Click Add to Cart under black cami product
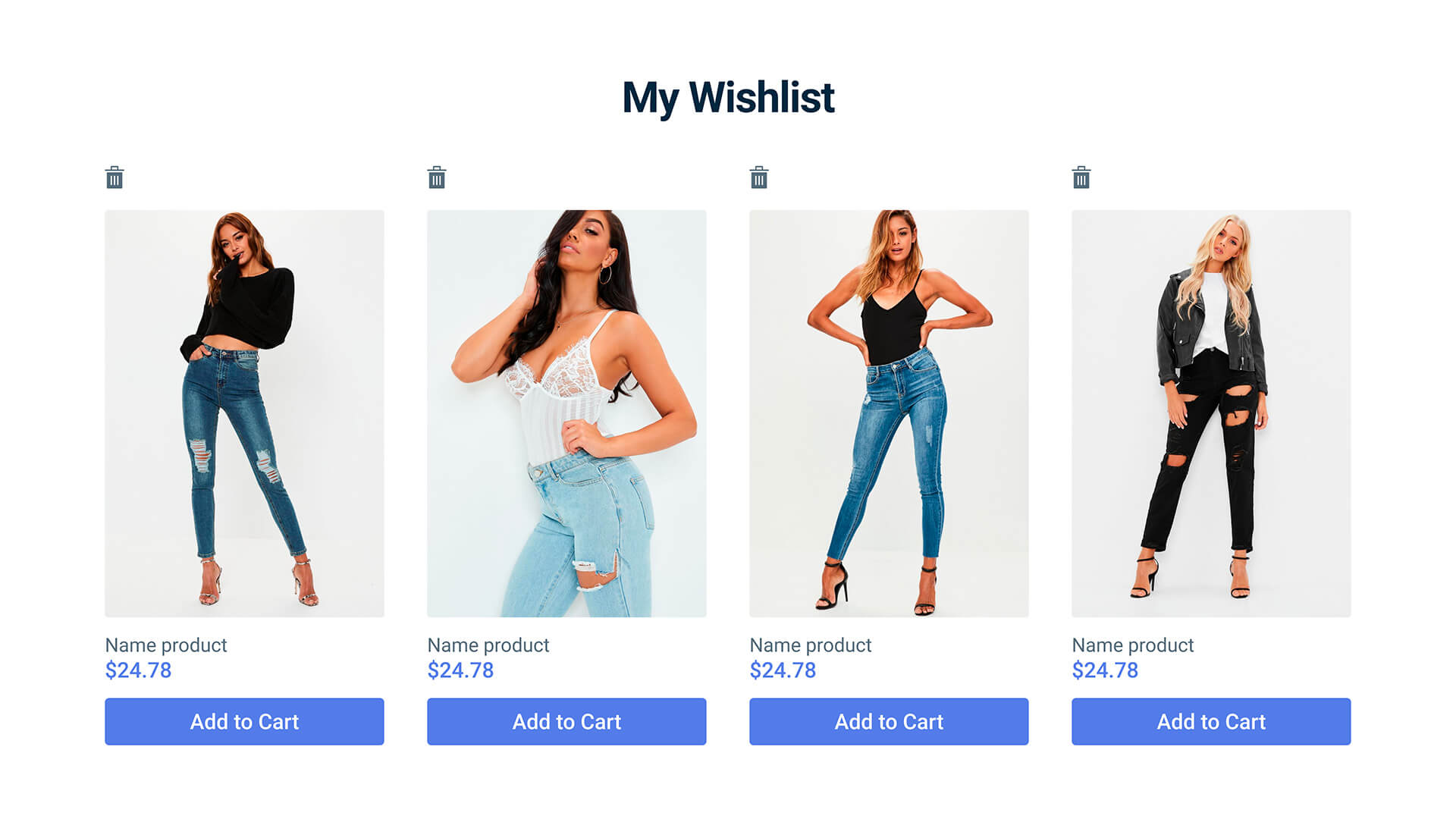1456x819 pixels. (x=889, y=721)
